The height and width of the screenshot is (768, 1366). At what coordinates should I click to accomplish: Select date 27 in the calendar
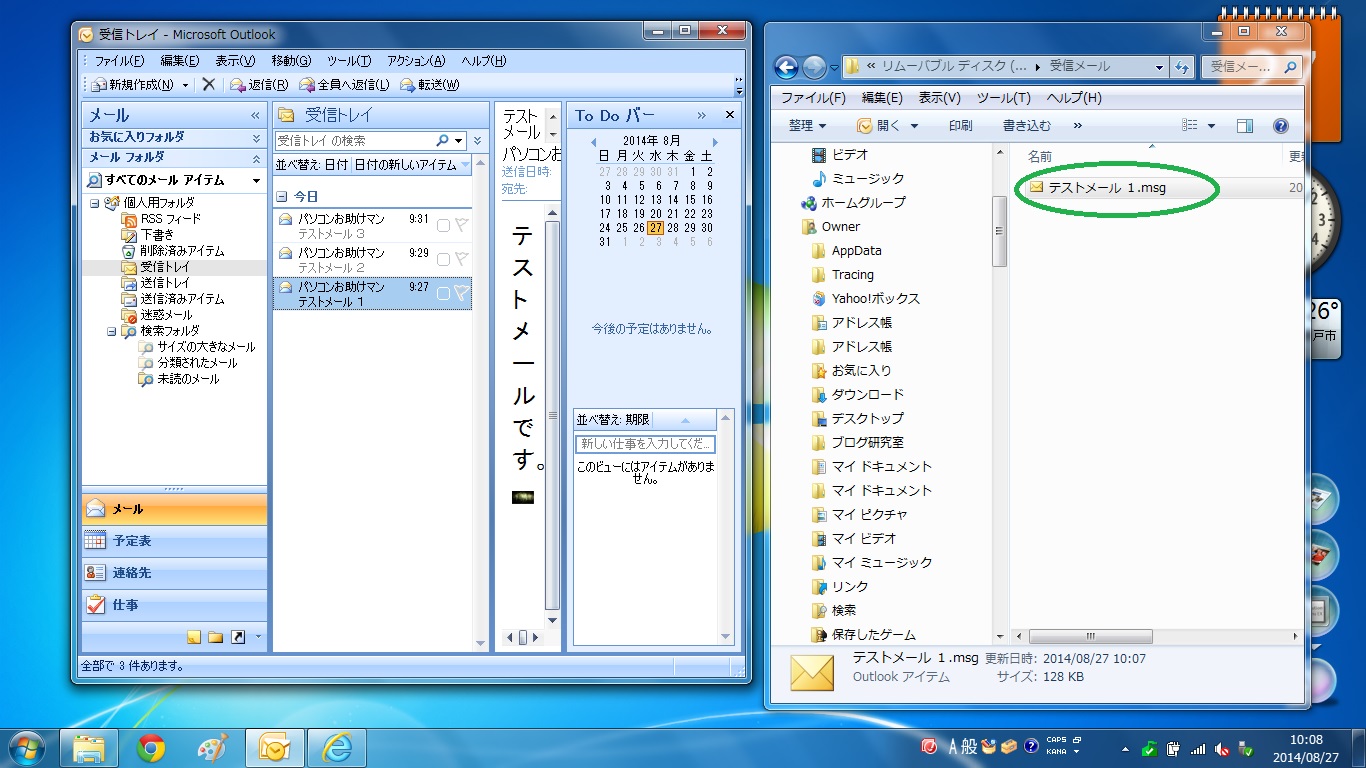pyautogui.click(x=656, y=228)
